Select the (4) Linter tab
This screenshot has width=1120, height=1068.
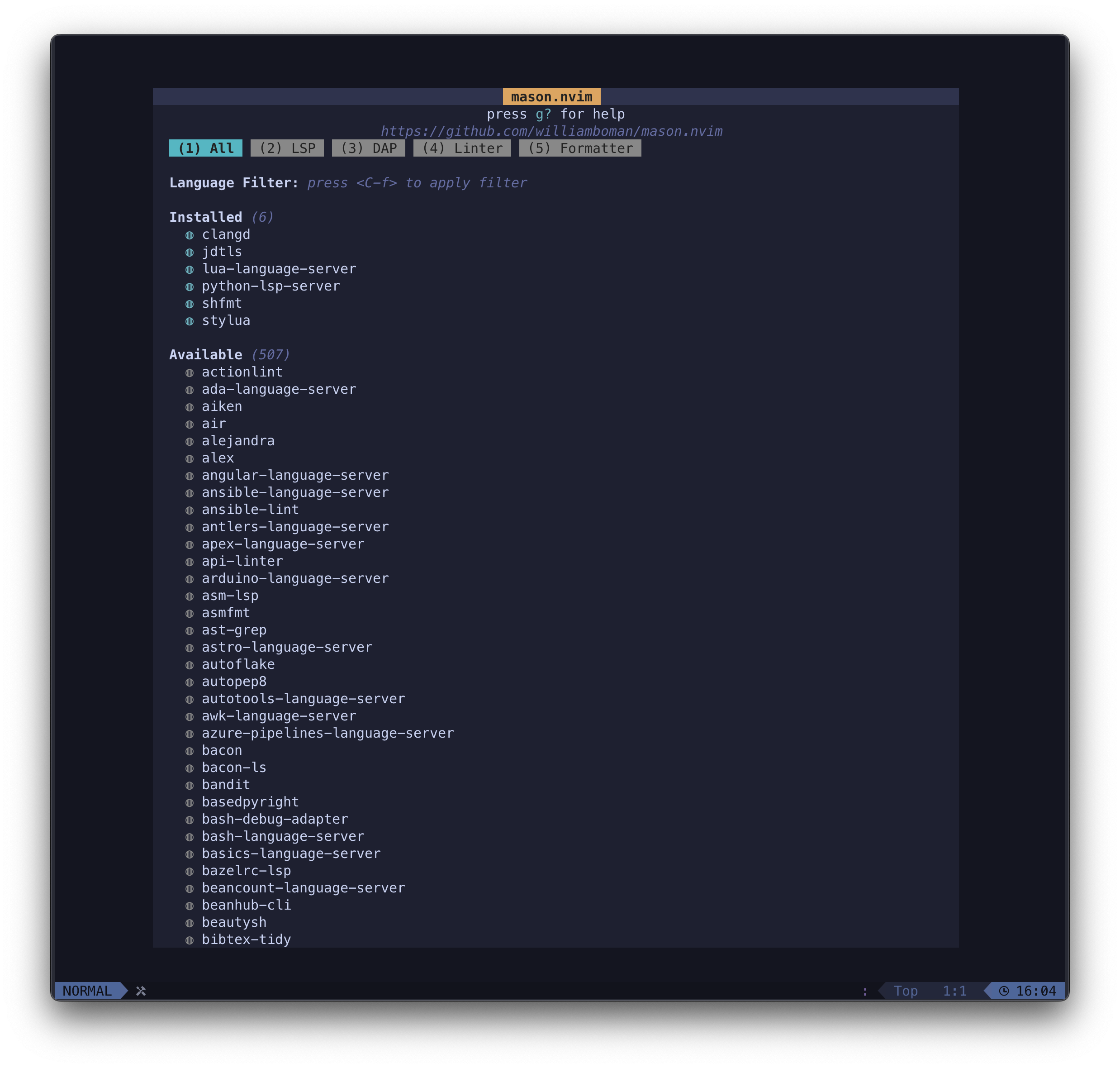(462, 148)
